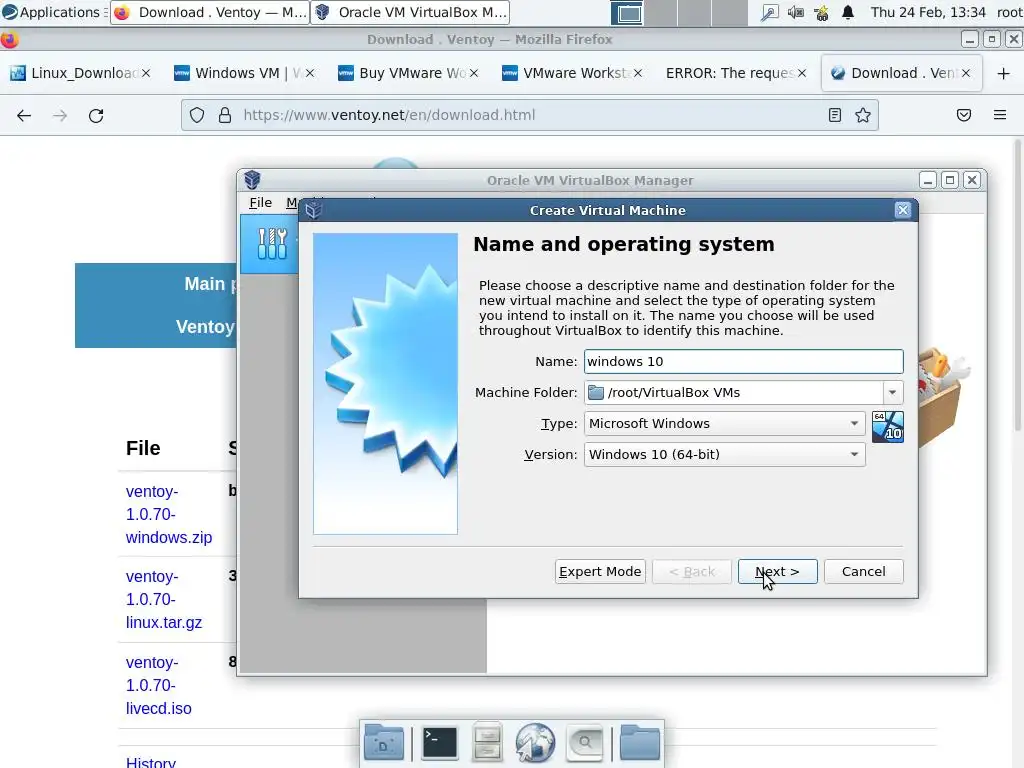Open ventoy-1.0.70-linux.tar.gz link
Image resolution: width=1024 pixels, height=768 pixels.
coord(163,600)
